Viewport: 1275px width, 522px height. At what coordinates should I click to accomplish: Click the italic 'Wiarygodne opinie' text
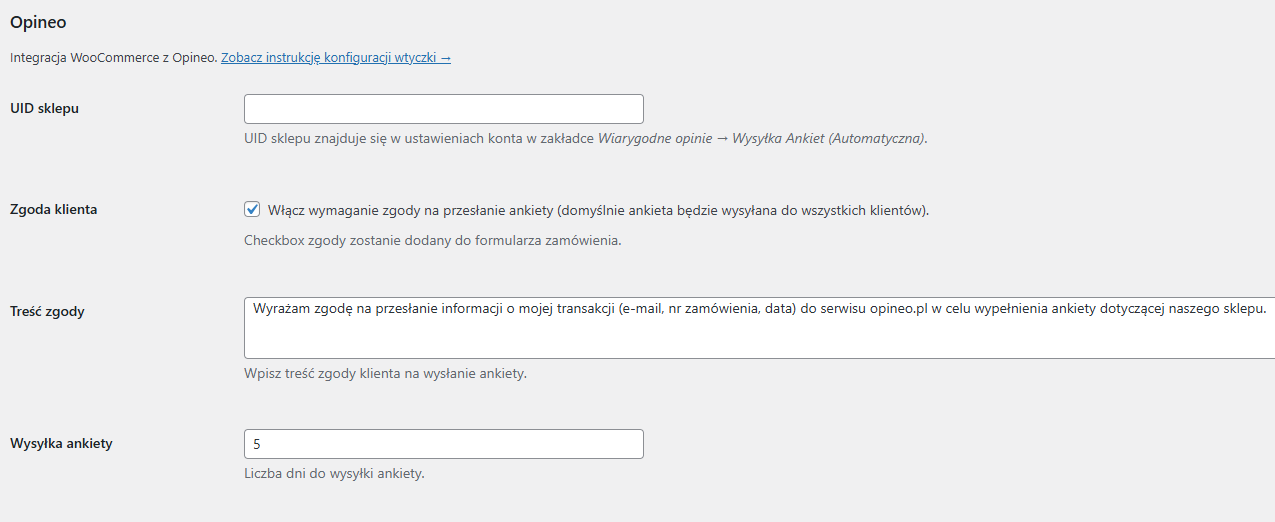[x=655, y=139]
